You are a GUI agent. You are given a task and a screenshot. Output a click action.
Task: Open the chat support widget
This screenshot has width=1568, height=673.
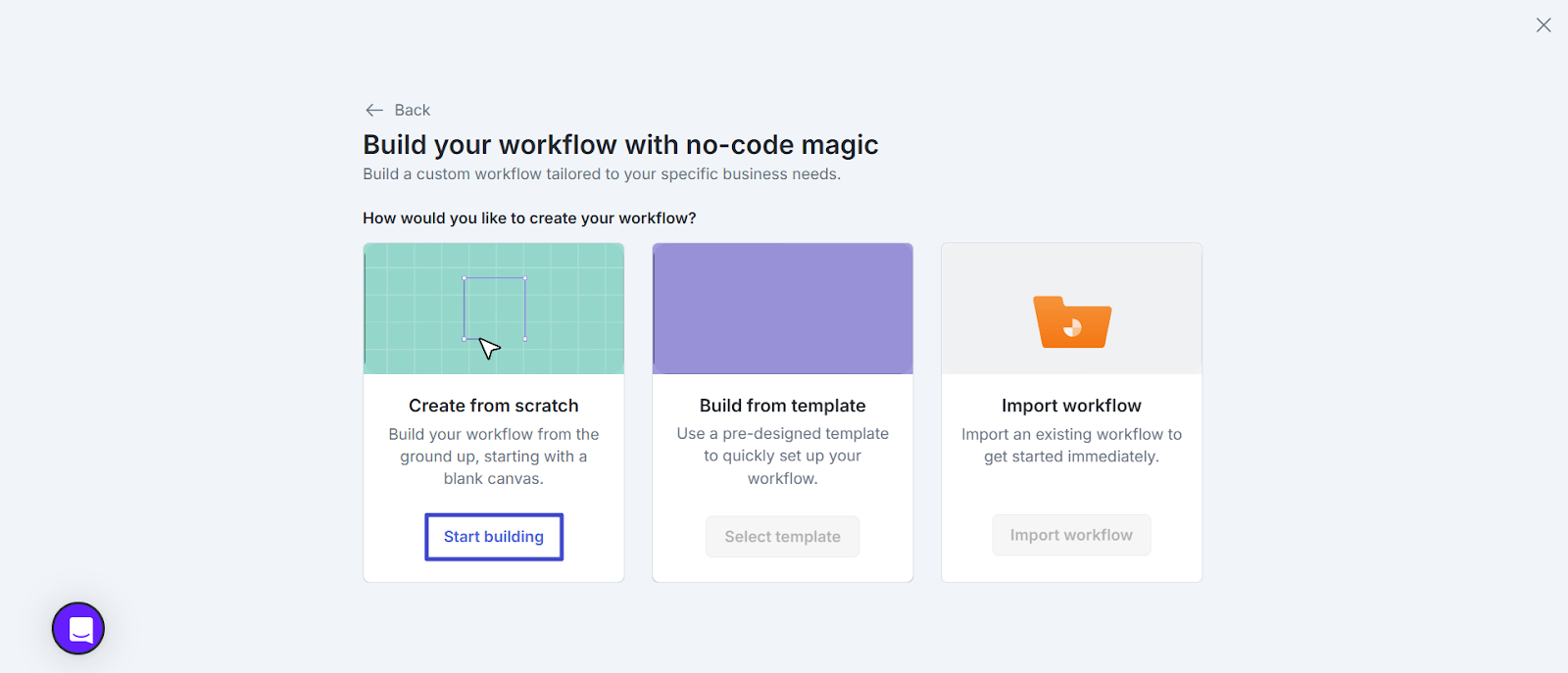pos(78,628)
